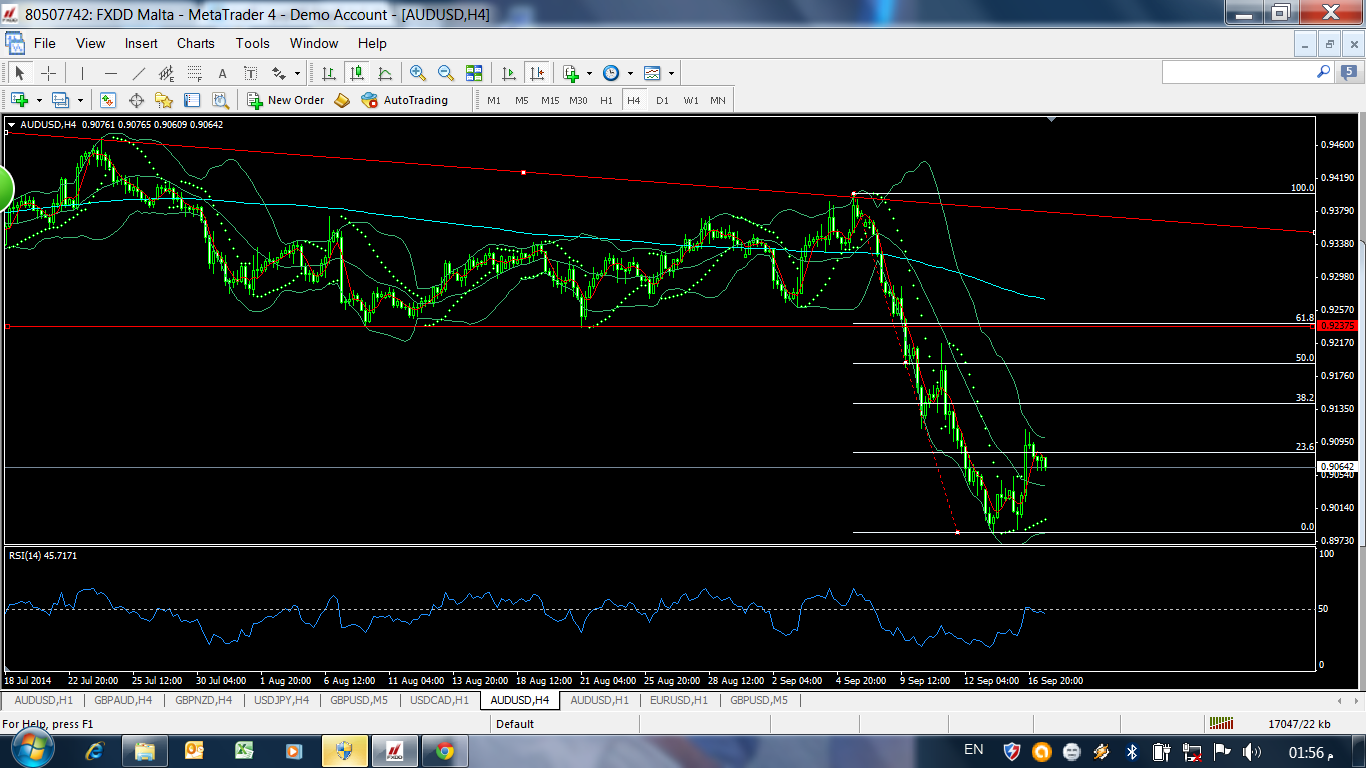
Task: Select the Trendline drawing tool
Action: click(139, 73)
